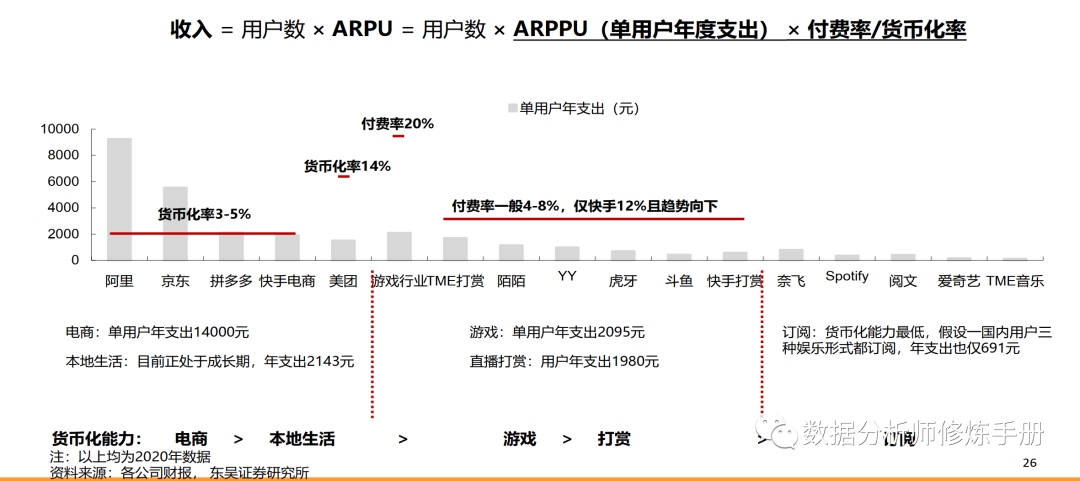1080x481 pixels.
Task: Click the grey legend color square
Action: click(x=512, y=108)
